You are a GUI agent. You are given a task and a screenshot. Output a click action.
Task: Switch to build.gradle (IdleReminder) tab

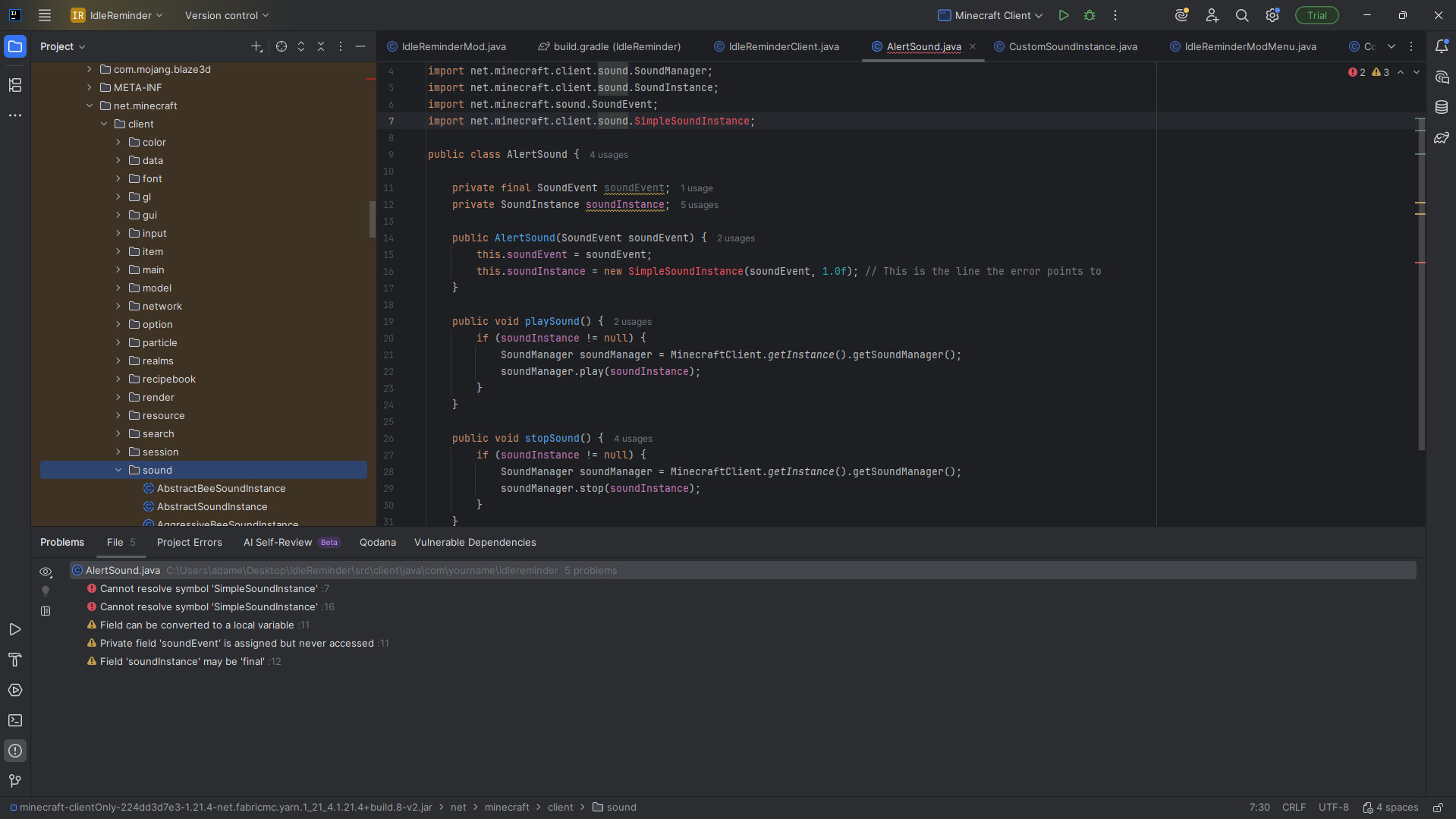(x=609, y=46)
